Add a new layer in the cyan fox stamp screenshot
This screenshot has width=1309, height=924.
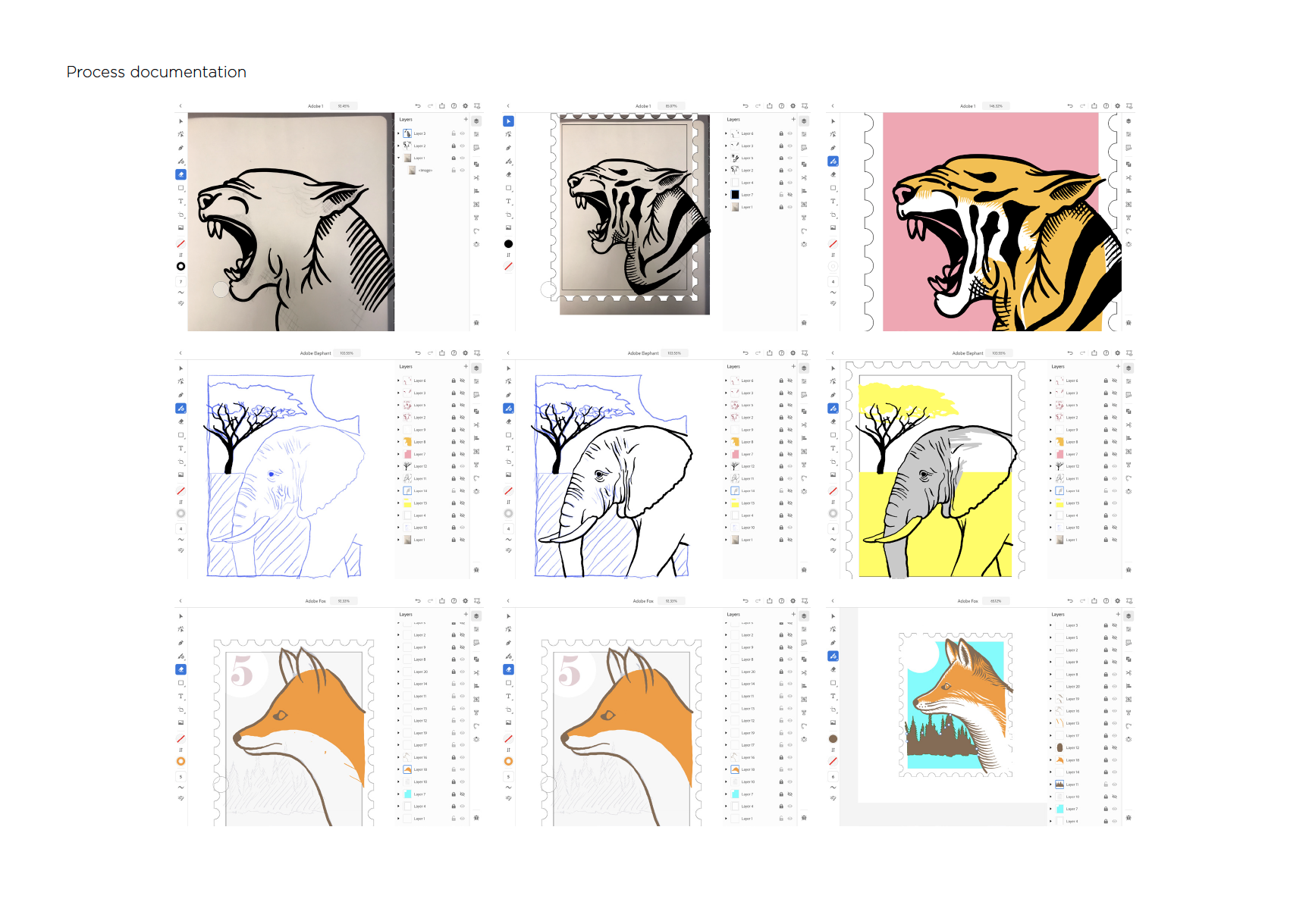point(1118,614)
